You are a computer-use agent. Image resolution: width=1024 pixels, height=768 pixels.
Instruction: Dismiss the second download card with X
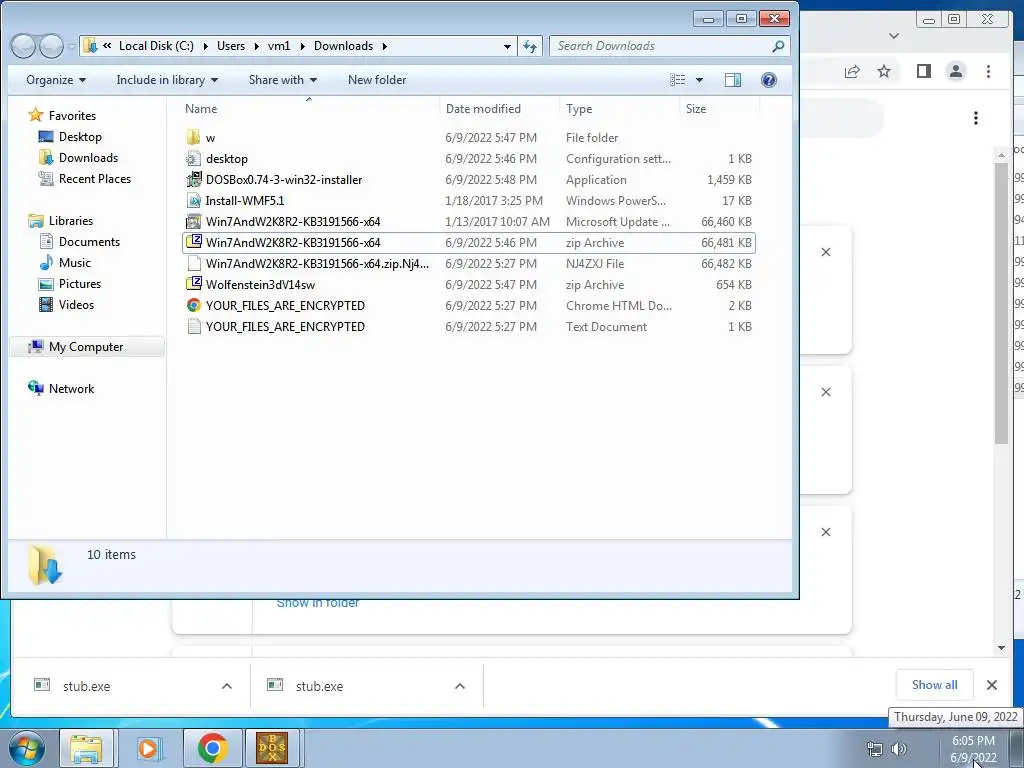(x=826, y=392)
